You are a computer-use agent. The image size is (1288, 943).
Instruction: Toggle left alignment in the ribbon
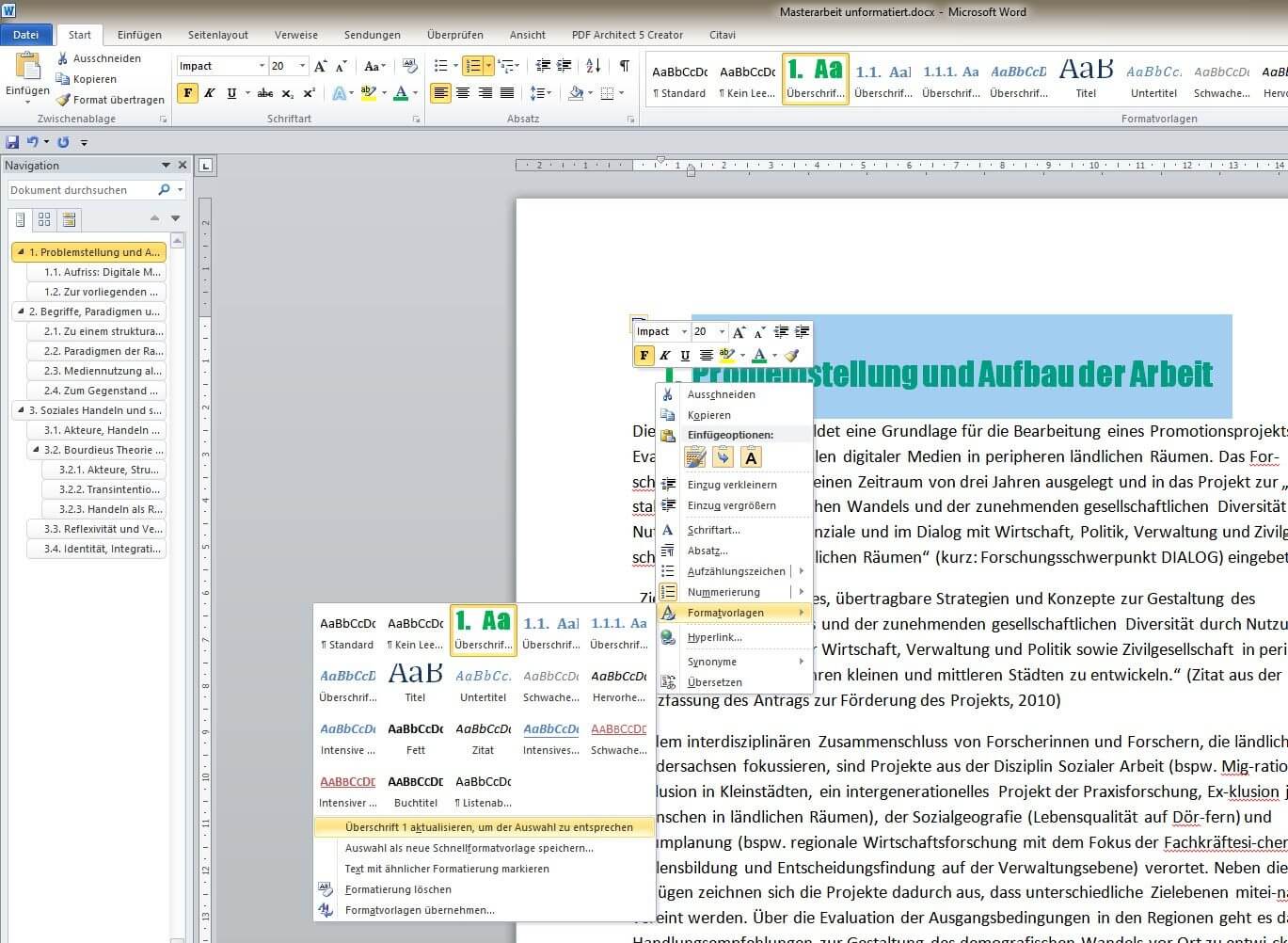(x=440, y=93)
